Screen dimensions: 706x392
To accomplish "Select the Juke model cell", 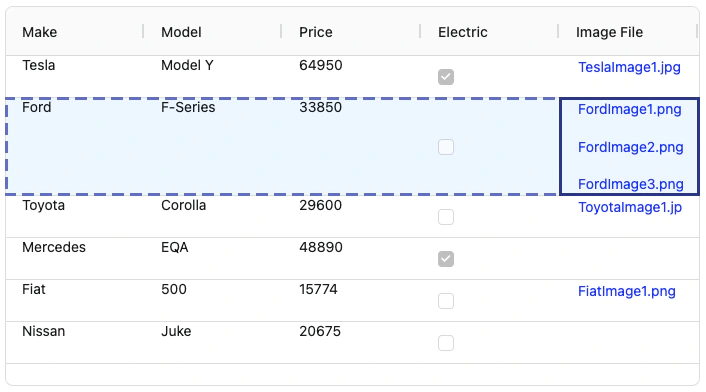I will point(176,331).
